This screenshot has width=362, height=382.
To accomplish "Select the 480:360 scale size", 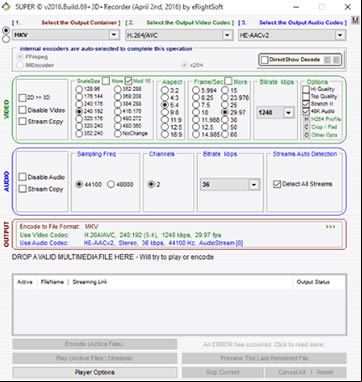I will 117,126.
